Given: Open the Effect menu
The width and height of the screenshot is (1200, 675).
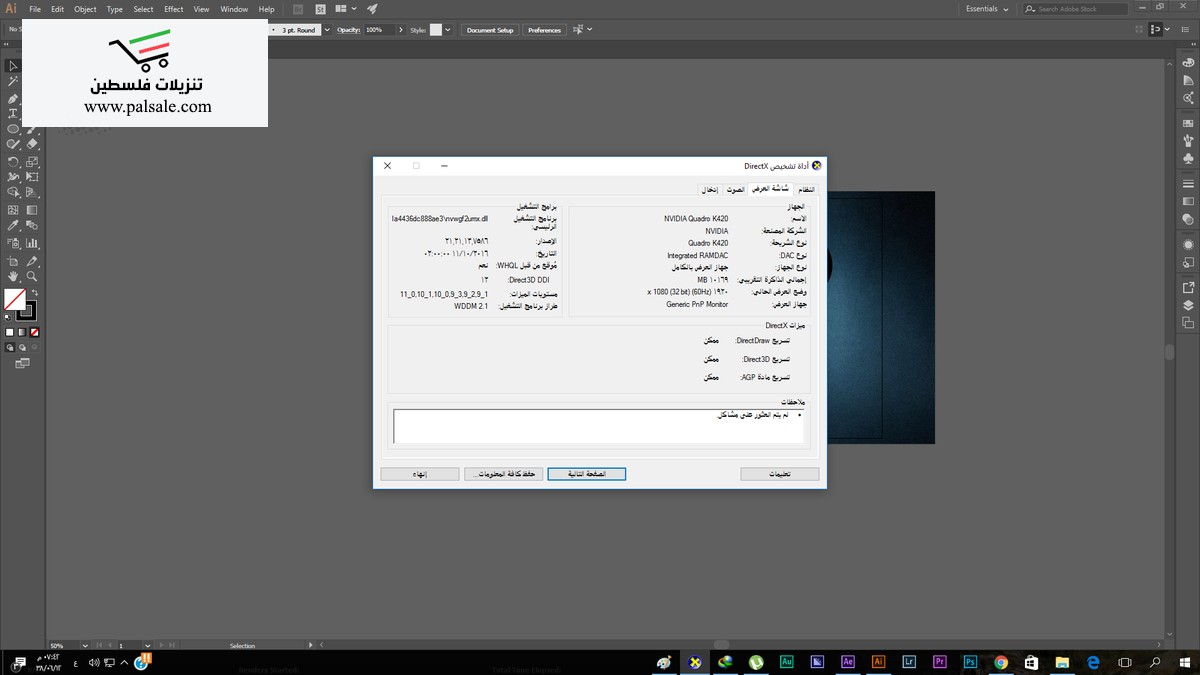Looking at the screenshot, I should [174, 9].
